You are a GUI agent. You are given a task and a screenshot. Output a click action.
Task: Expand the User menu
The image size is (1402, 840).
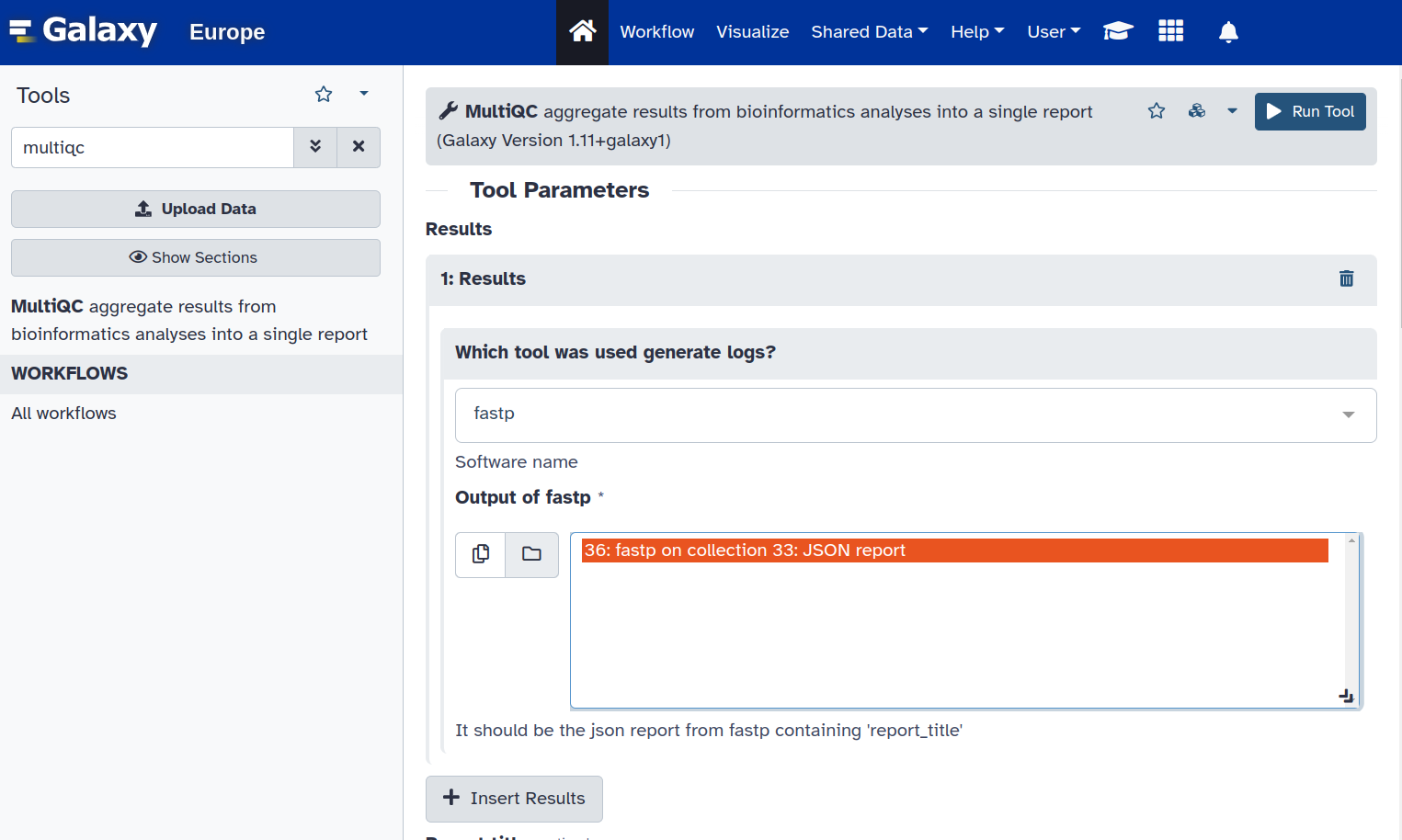[x=1054, y=31]
